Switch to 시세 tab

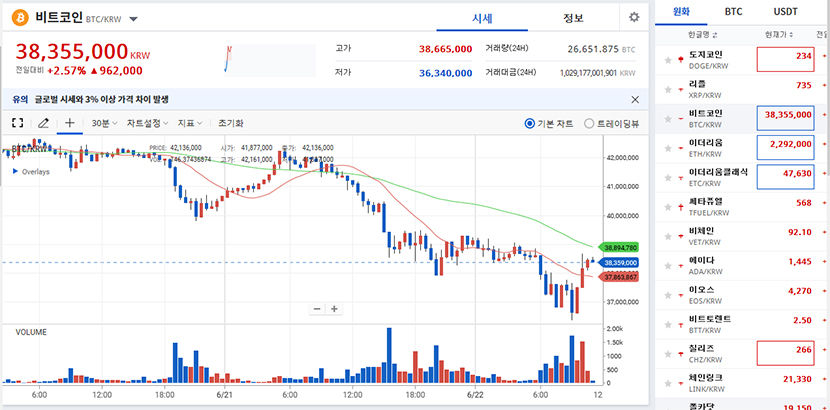coord(482,18)
